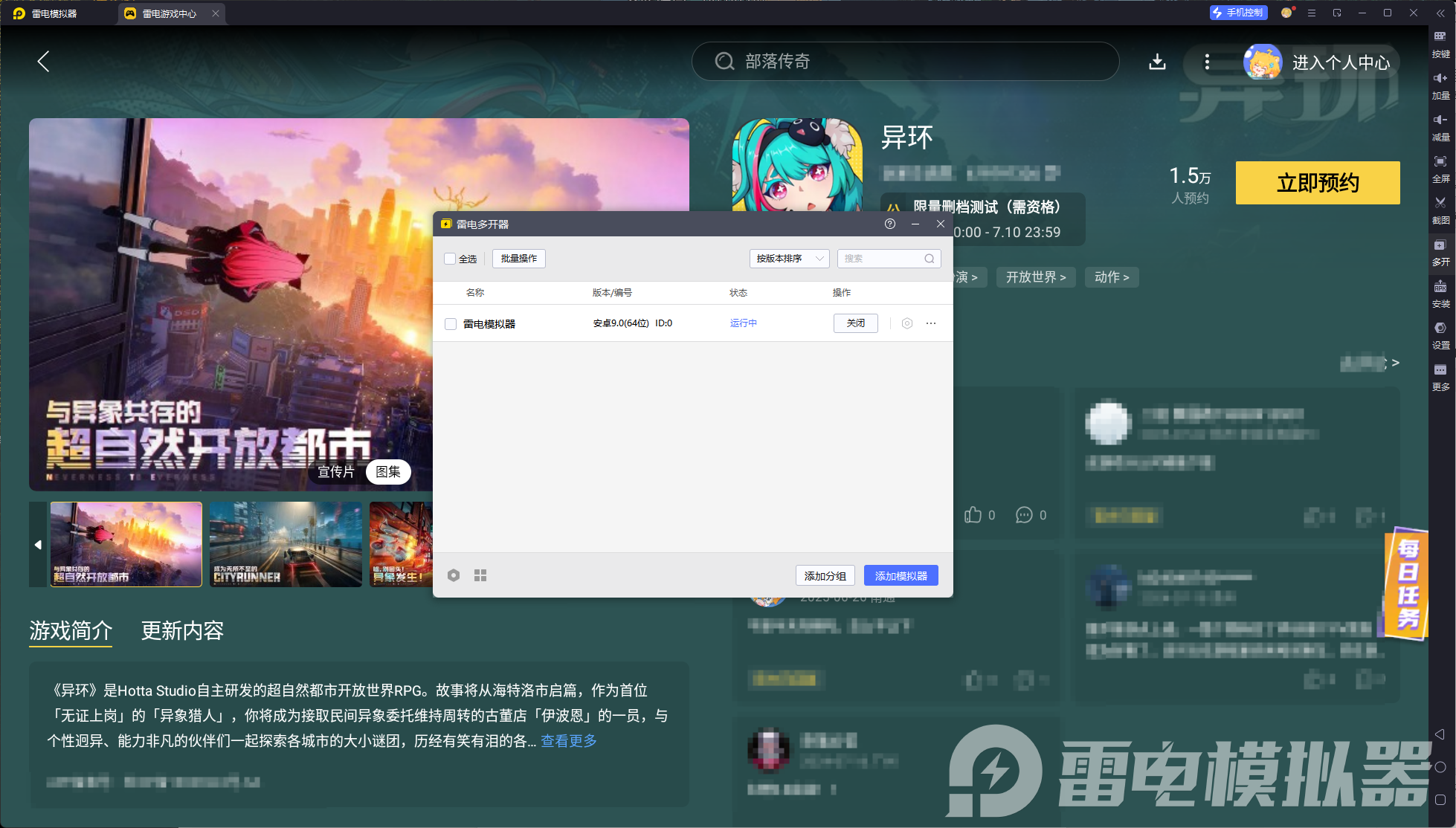This screenshot has height=828, width=1456.
Task: Click the screenshot scissors icon in sidebar
Action: [1440, 203]
